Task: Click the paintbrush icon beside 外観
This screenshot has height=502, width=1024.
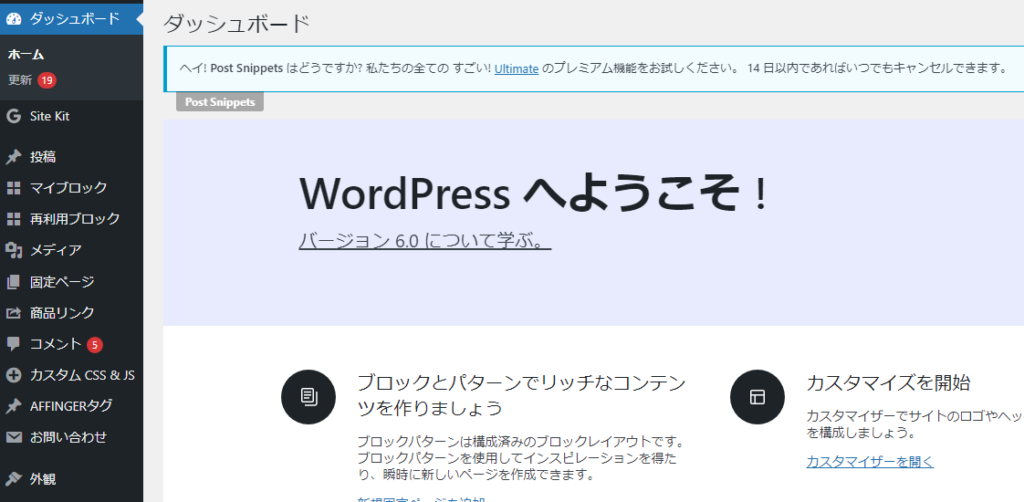Action: click(14, 479)
